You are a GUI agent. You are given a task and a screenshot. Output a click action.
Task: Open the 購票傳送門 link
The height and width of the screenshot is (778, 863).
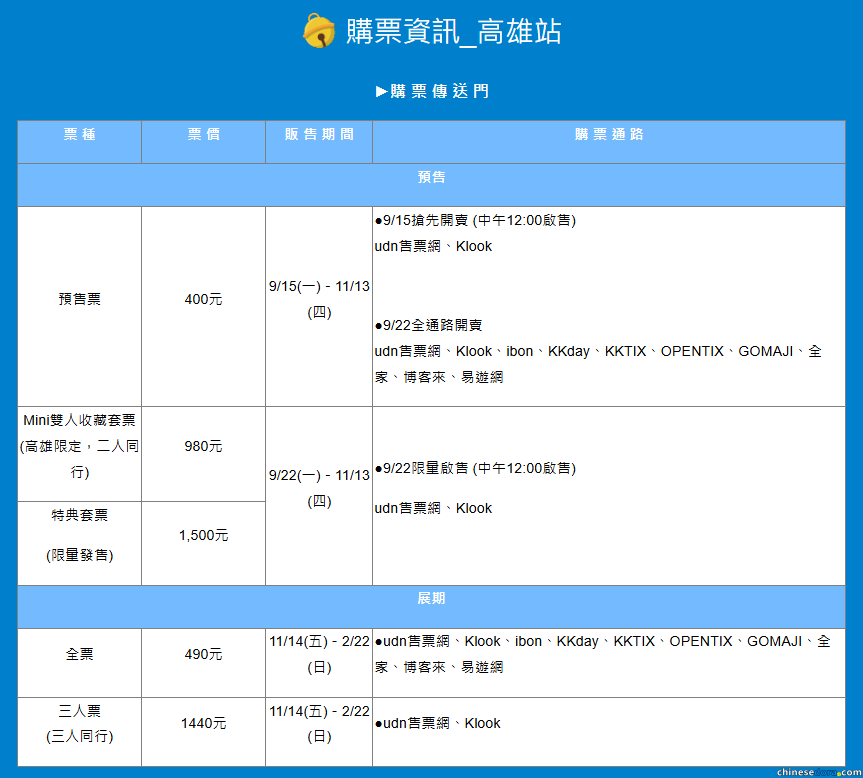tap(439, 91)
